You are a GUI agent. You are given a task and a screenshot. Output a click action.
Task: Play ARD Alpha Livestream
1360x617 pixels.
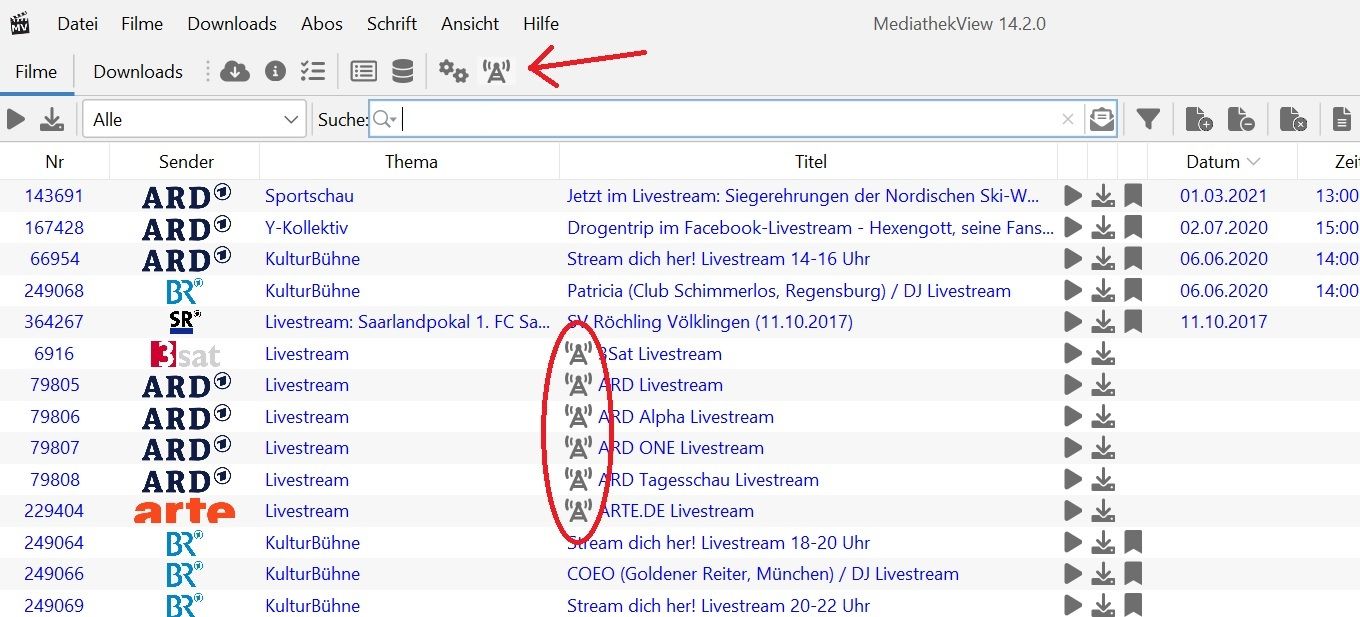tap(1073, 416)
